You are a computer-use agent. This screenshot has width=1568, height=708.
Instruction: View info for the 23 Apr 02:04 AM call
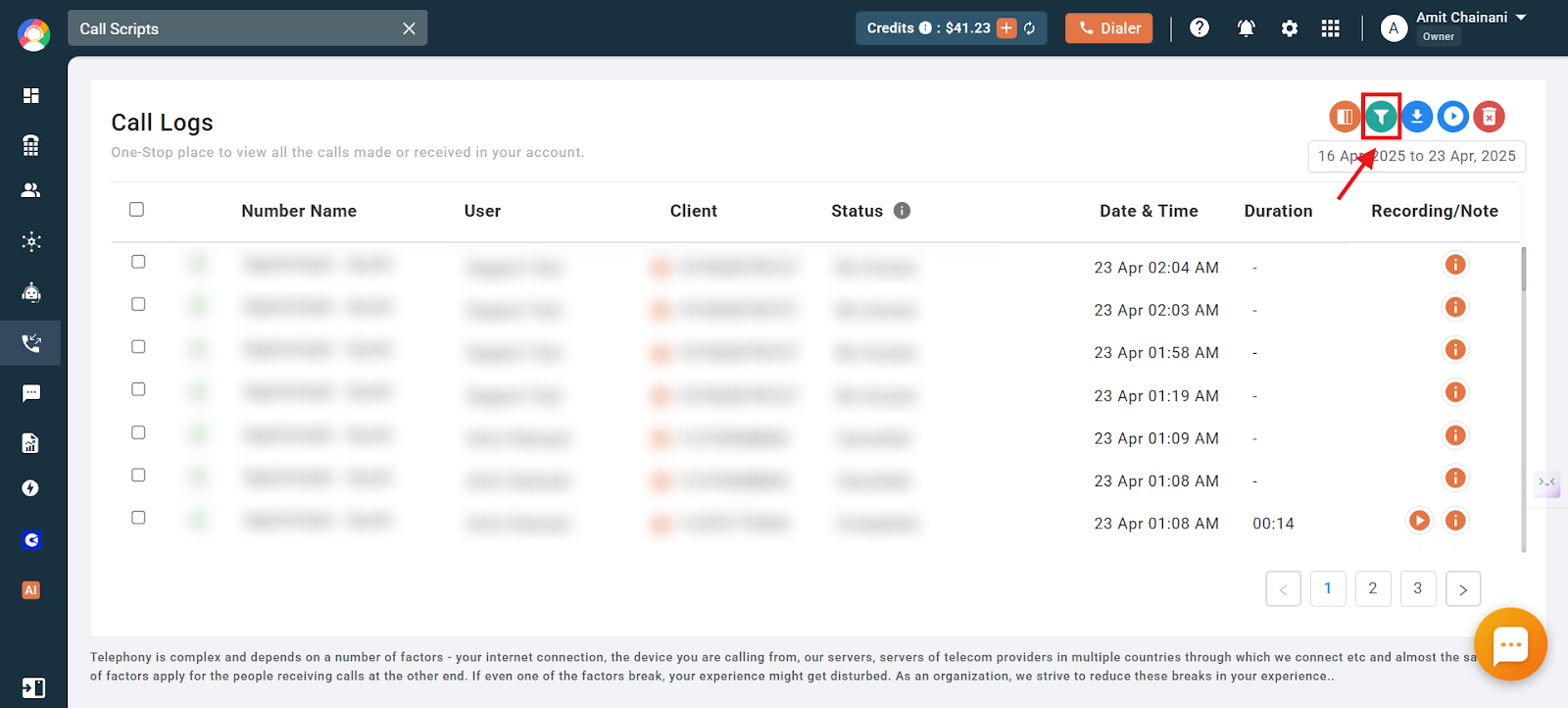point(1455,265)
